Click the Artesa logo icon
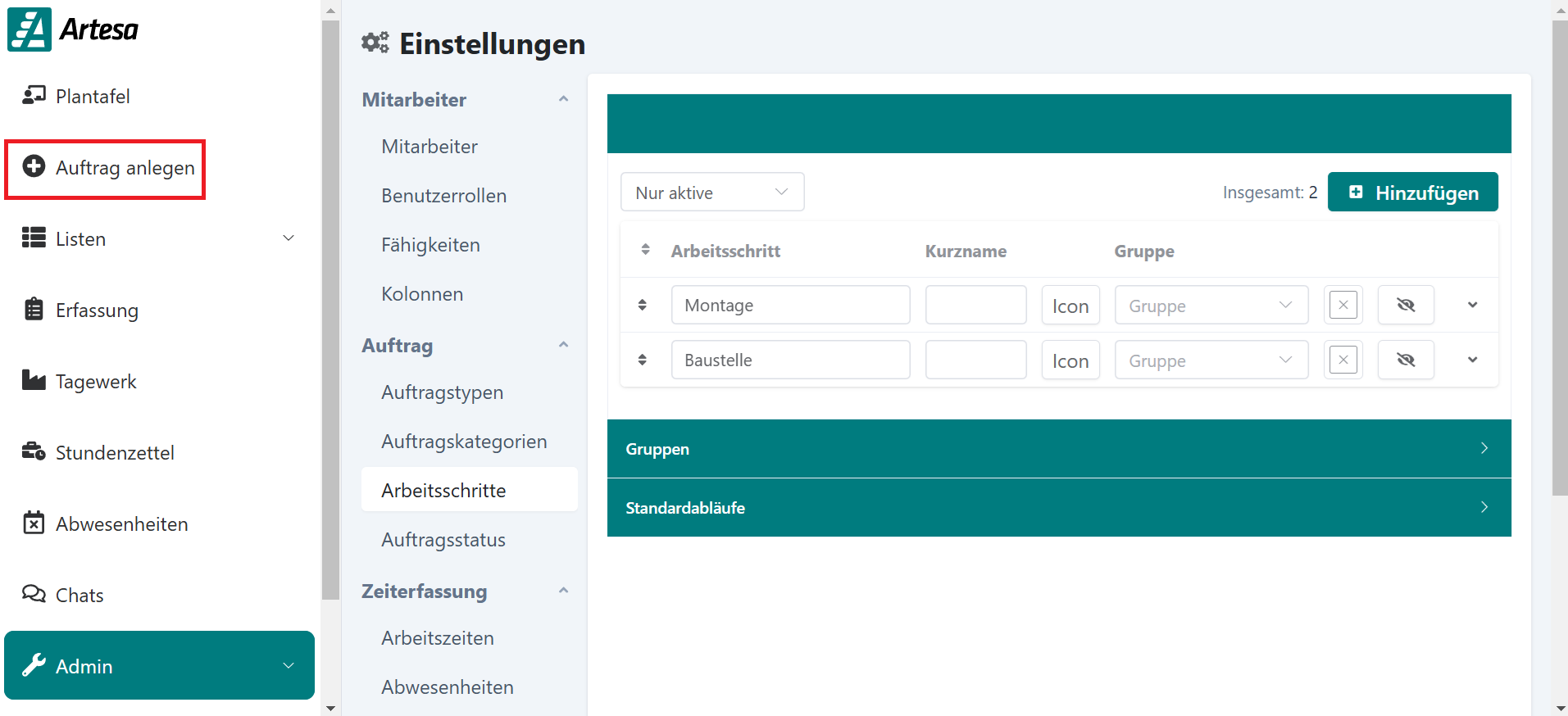 click(x=30, y=29)
